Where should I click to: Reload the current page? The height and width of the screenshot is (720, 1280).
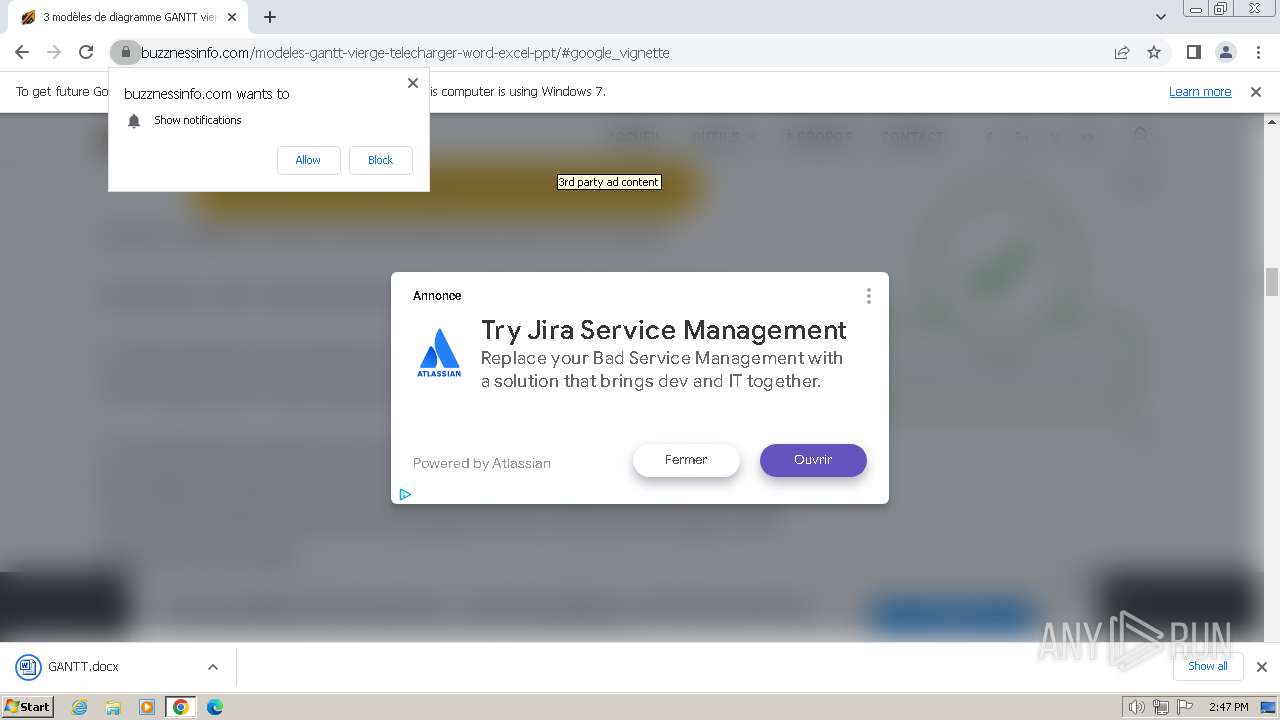click(86, 52)
